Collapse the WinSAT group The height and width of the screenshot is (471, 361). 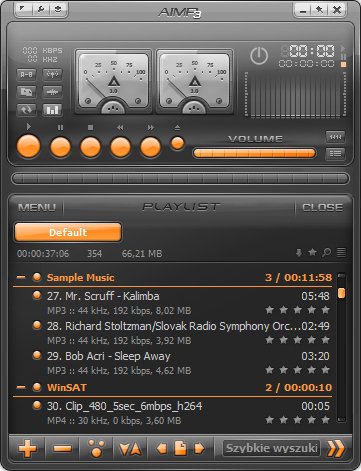click(x=21, y=387)
